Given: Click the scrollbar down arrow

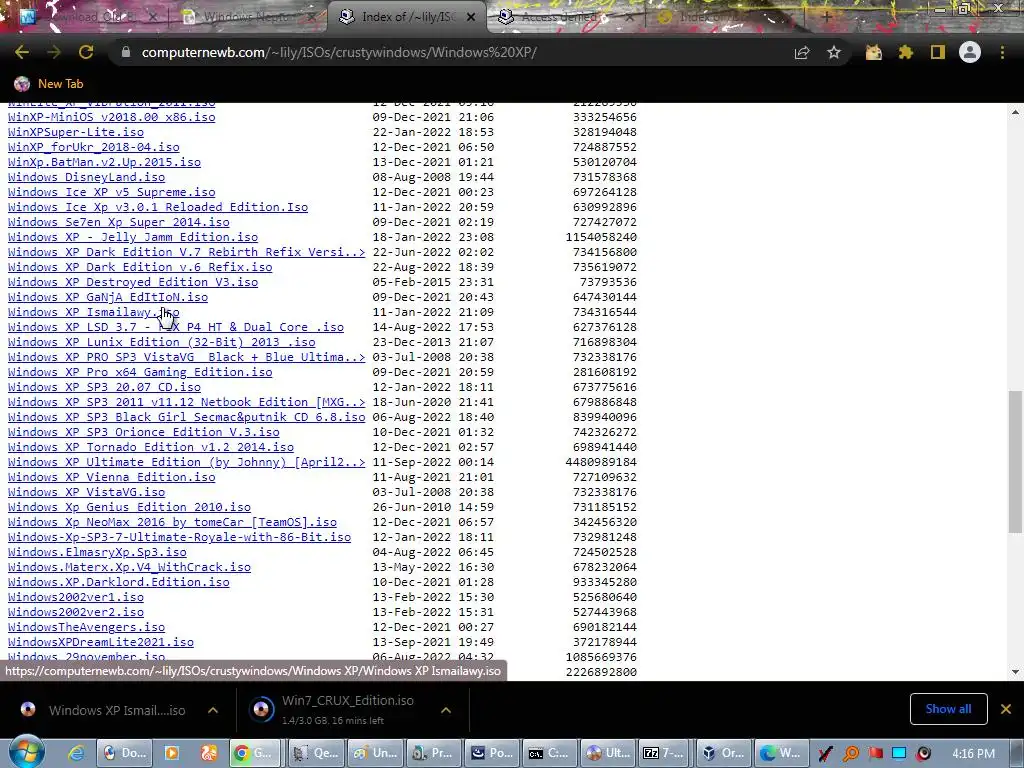Looking at the screenshot, I should 1015,672.
